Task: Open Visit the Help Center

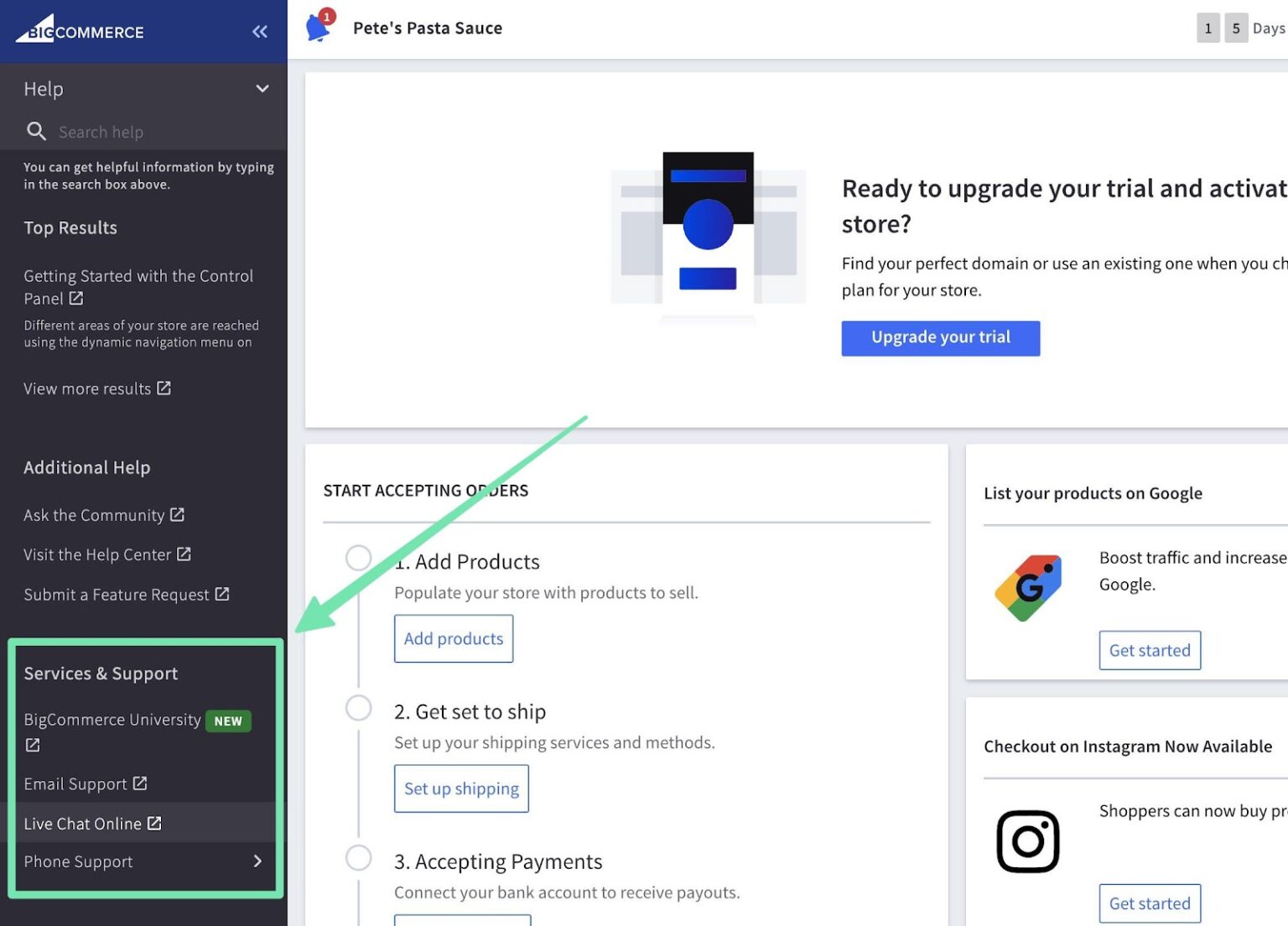Action: tap(97, 554)
